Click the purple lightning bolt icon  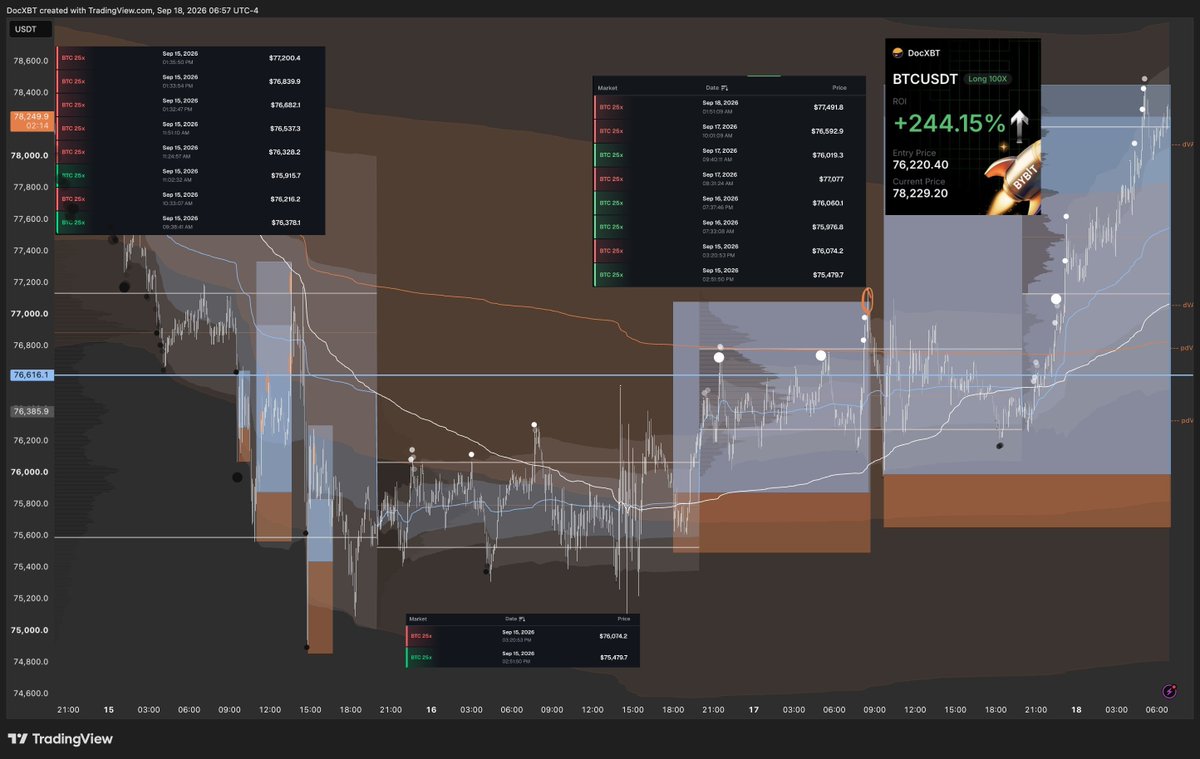(1170, 690)
